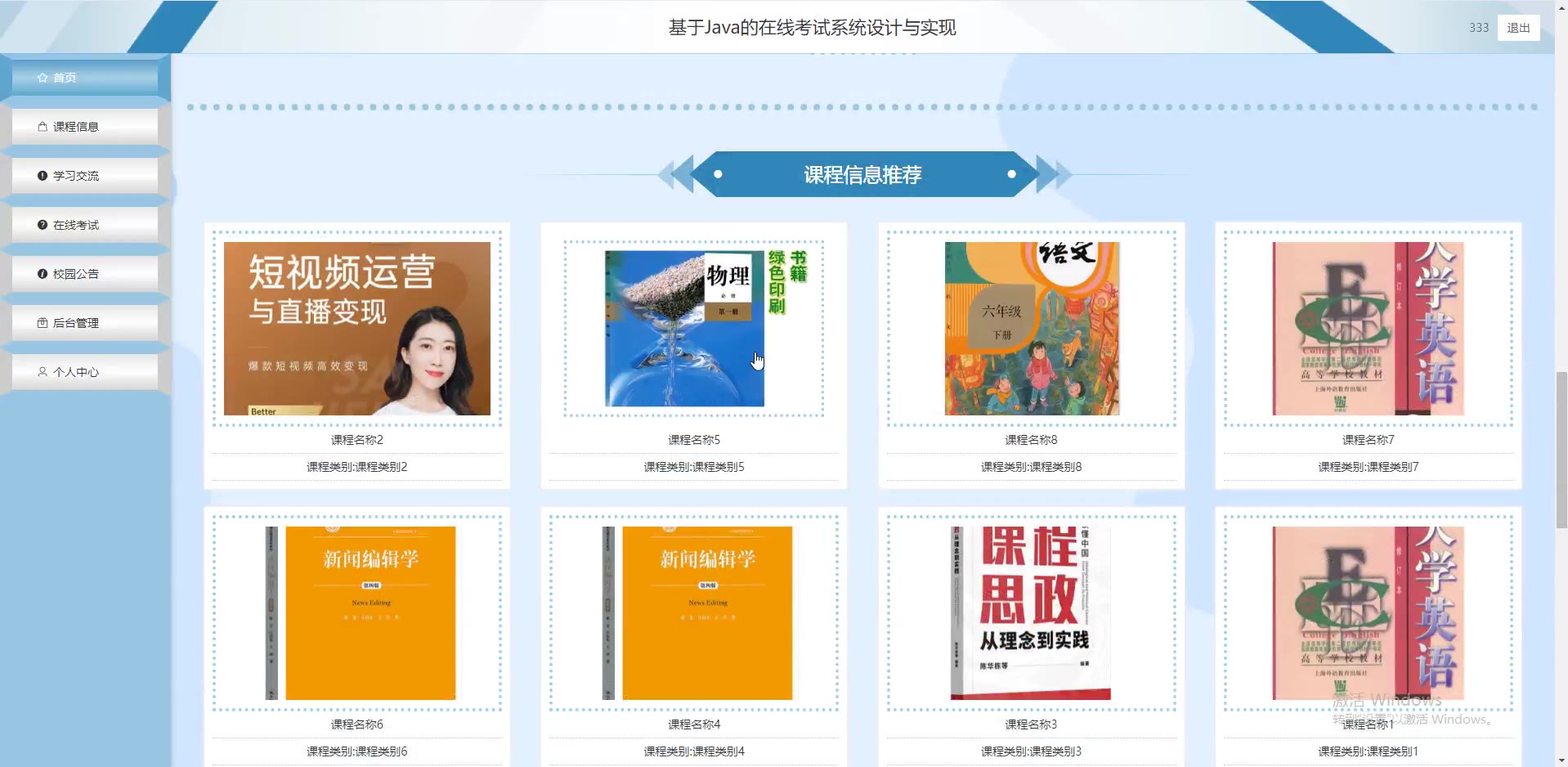Click the title 课程名称7
Viewport: 1568px width, 767px height.
pos(1369,440)
